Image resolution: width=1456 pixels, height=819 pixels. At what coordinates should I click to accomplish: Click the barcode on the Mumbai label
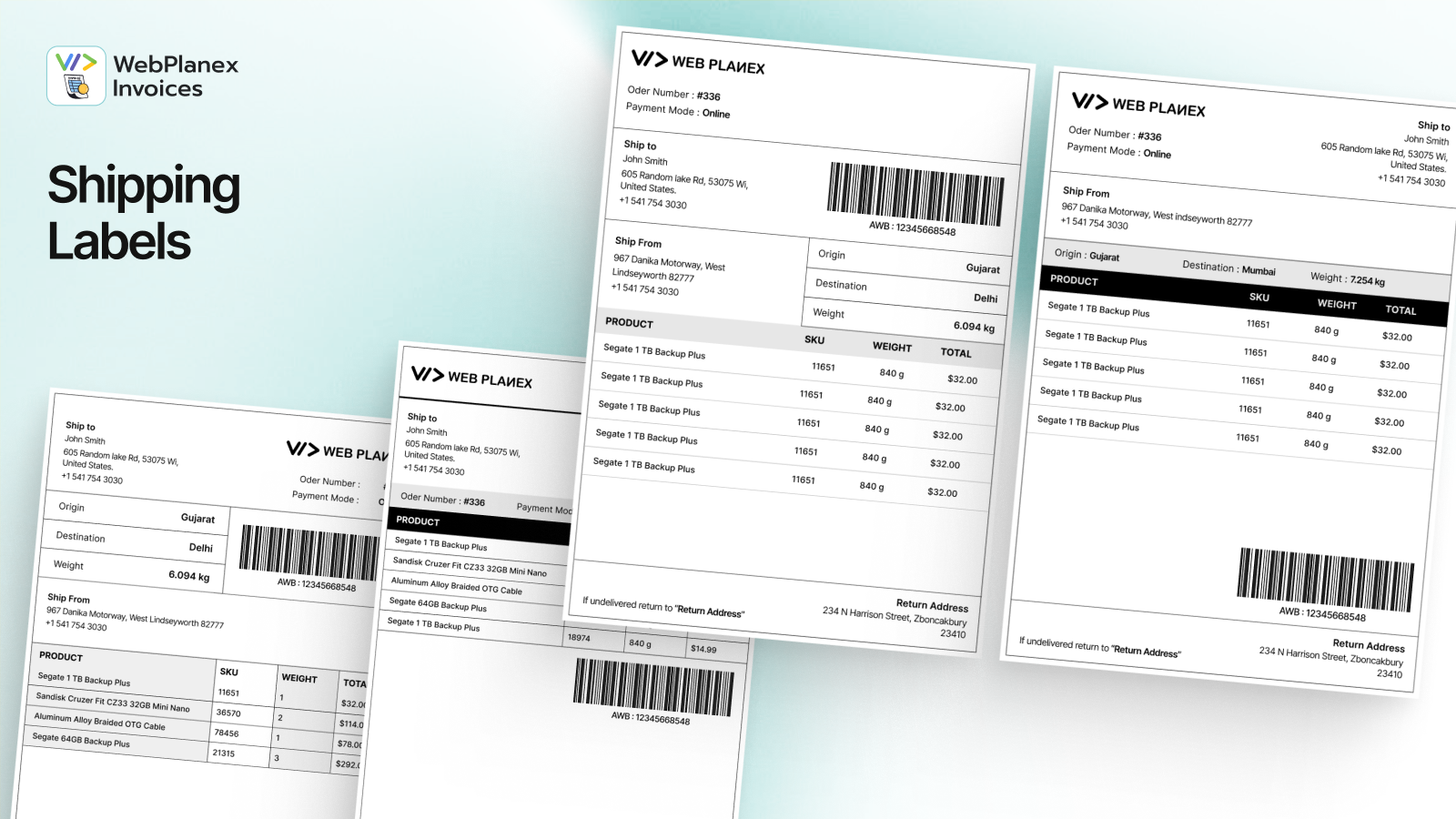tap(1325, 580)
